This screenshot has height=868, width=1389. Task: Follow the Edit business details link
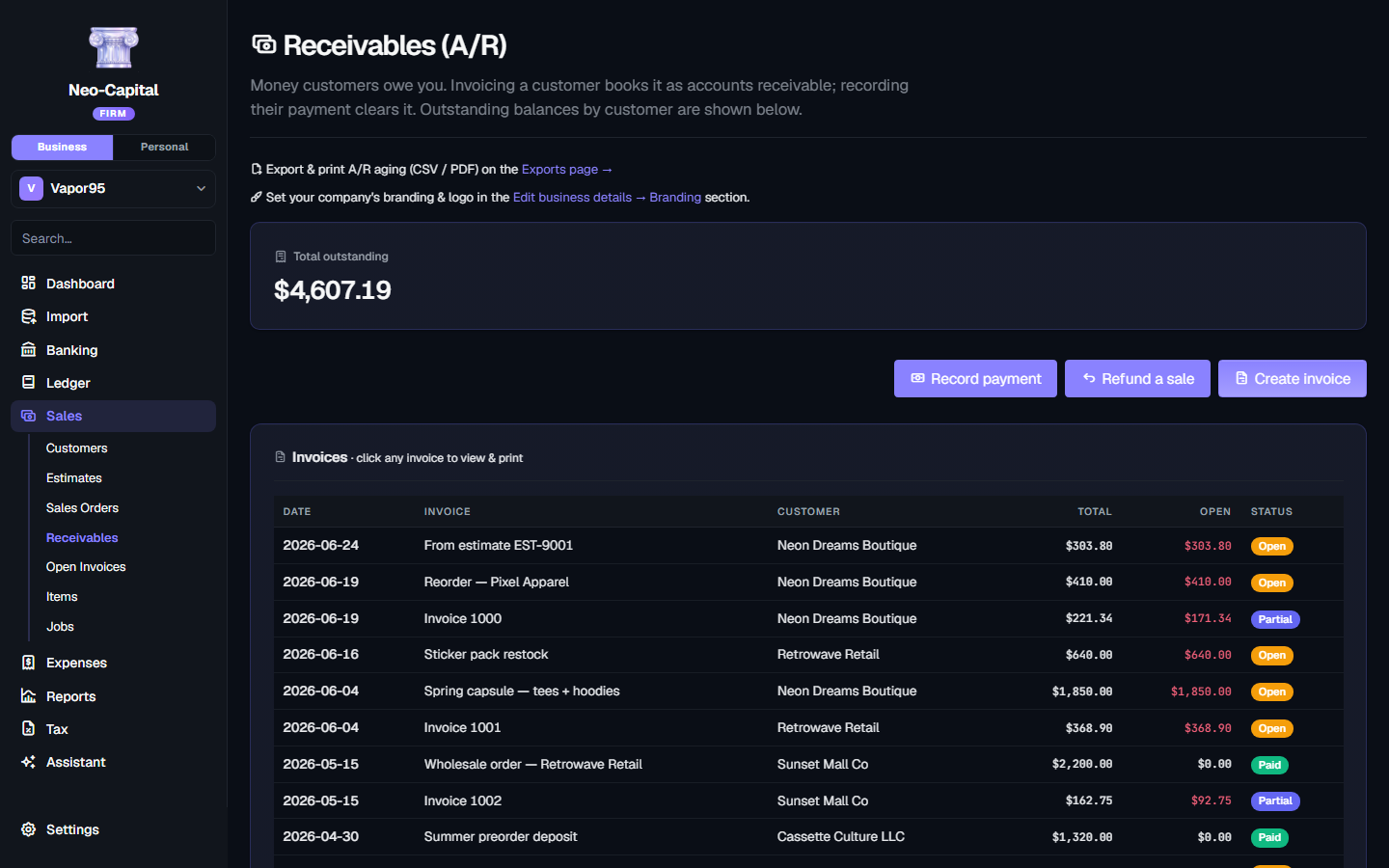[572, 197]
